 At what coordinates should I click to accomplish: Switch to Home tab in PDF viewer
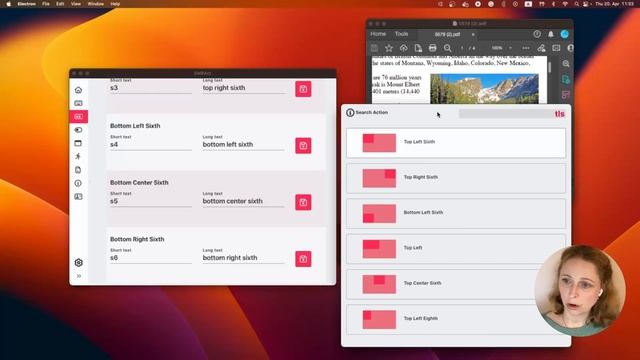[378, 34]
